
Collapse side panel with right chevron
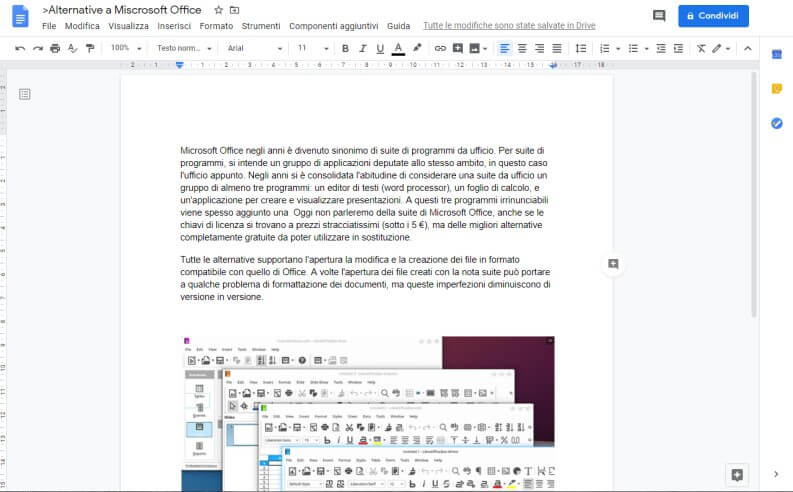776,474
